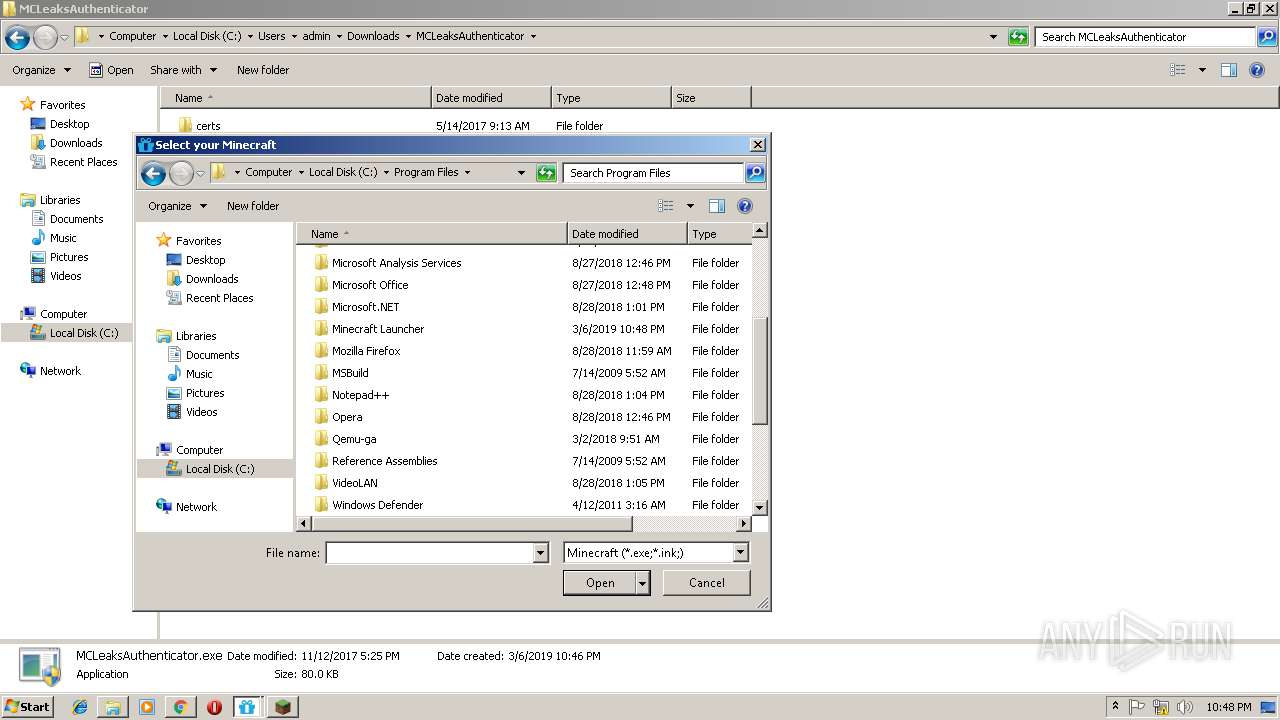Click the dialog's Forward navigation arrow
This screenshot has height=720, width=1280.
pos(181,174)
